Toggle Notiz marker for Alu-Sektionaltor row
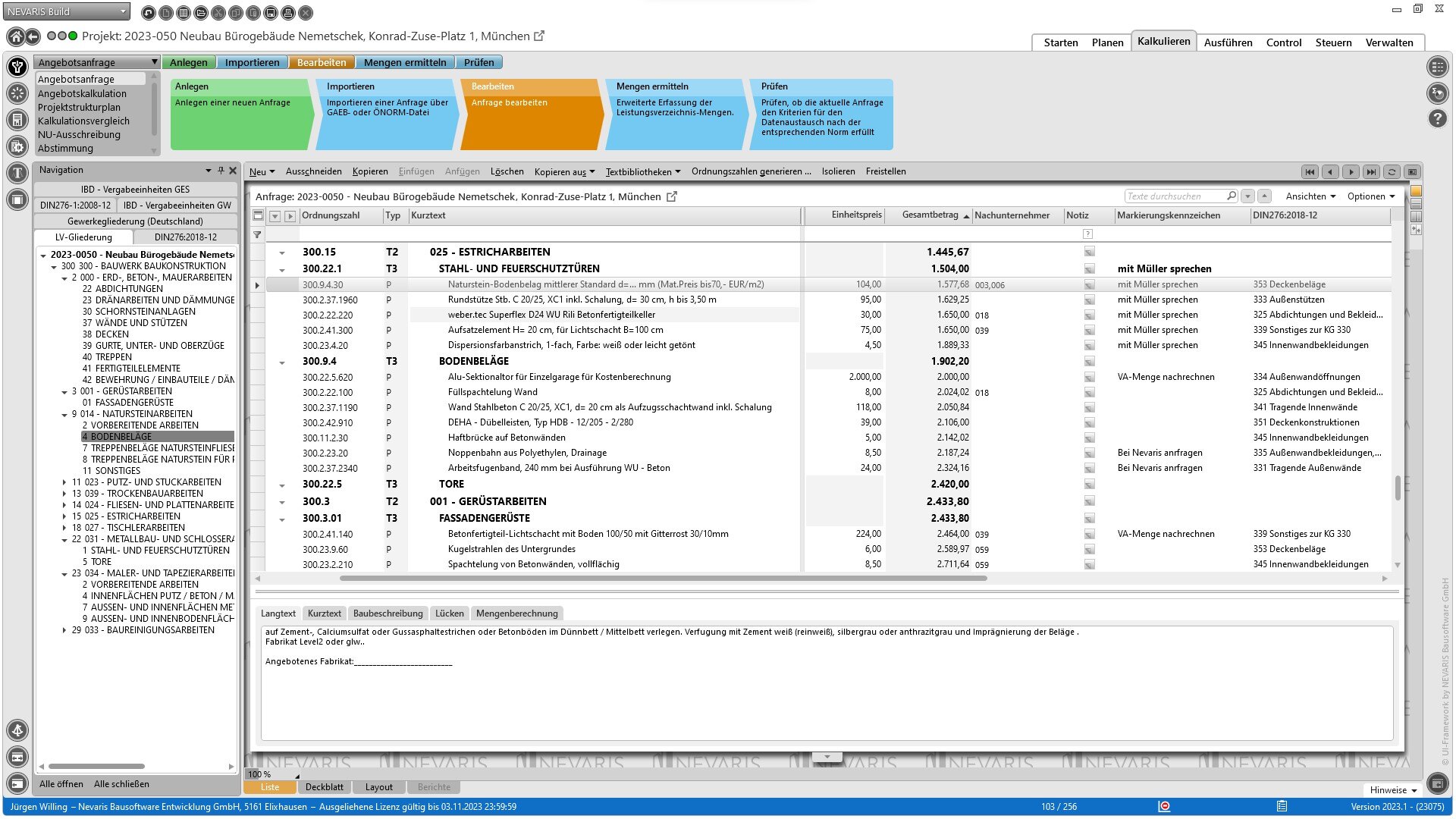The width and height of the screenshot is (1456, 819). pyautogui.click(x=1089, y=378)
